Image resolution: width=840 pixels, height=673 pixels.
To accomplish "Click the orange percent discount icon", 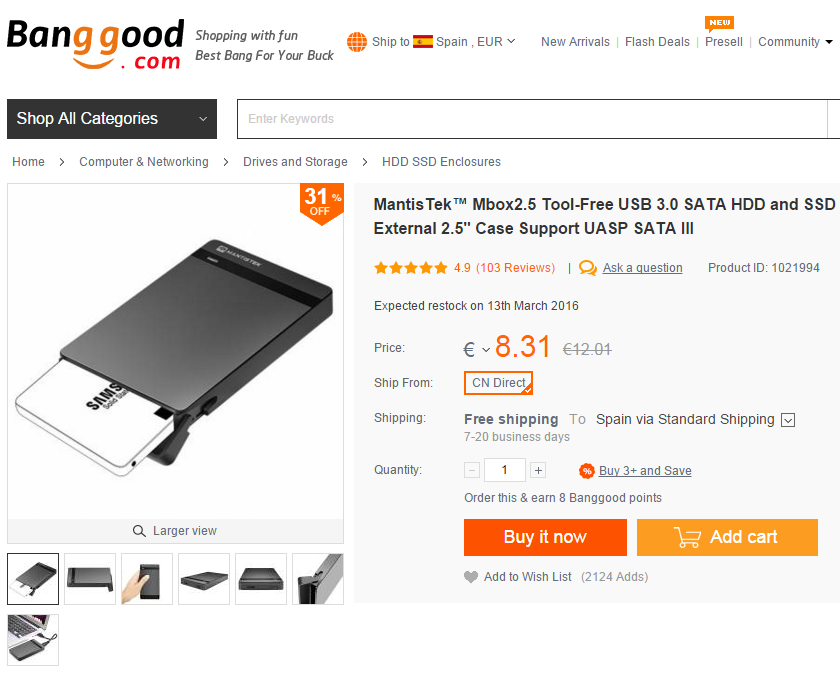I will (587, 471).
